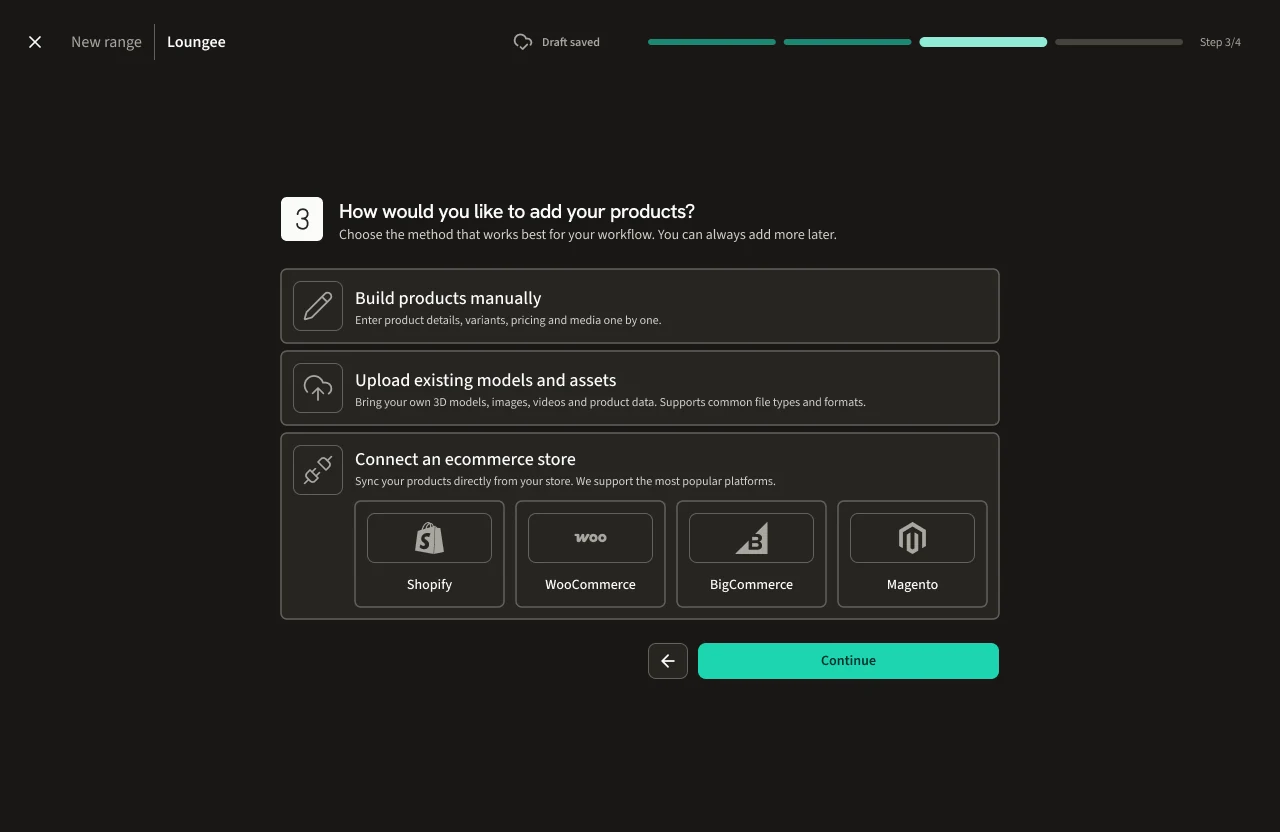Choose Build products manually heading
Viewport: 1280px width, 832px height.
coord(448,298)
